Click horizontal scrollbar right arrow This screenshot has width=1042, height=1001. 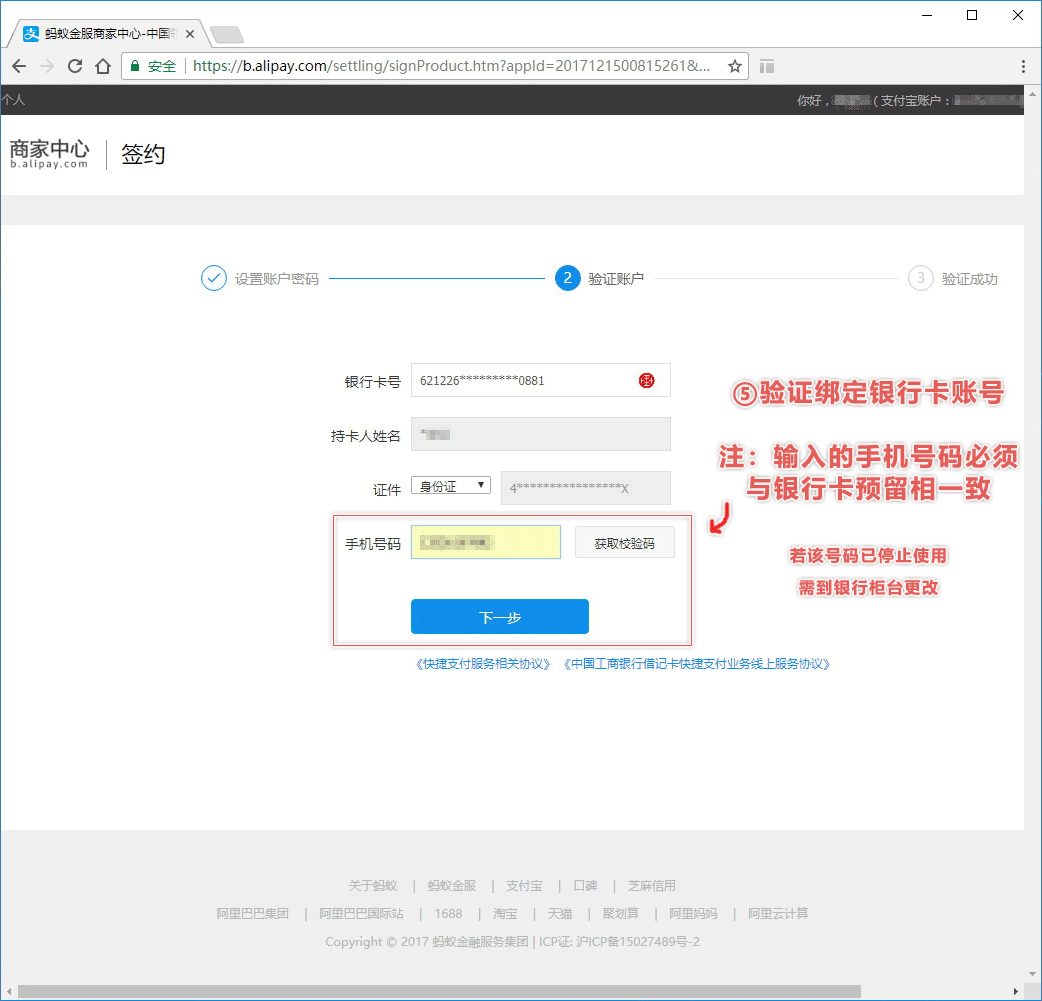click(x=1015, y=991)
